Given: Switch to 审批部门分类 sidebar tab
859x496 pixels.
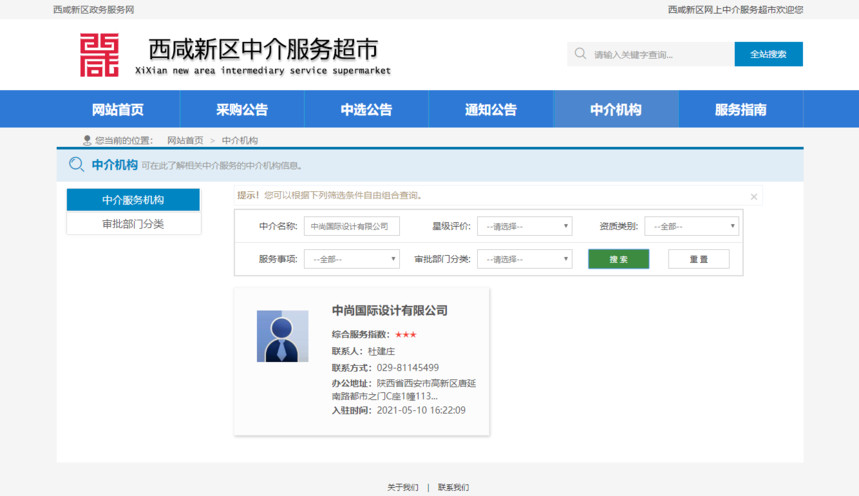Looking at the screenshot, I should pos(133,224).
